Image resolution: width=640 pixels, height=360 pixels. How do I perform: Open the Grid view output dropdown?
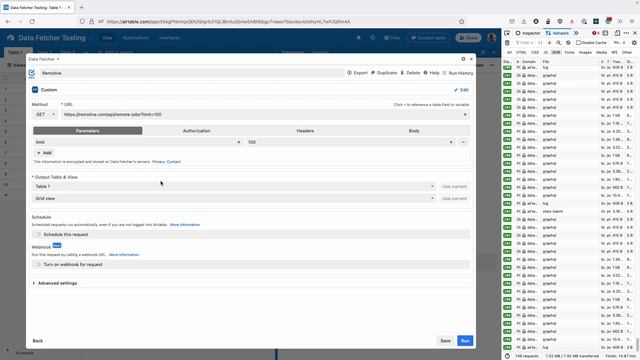pyautogui.click(x=234, y=198)
